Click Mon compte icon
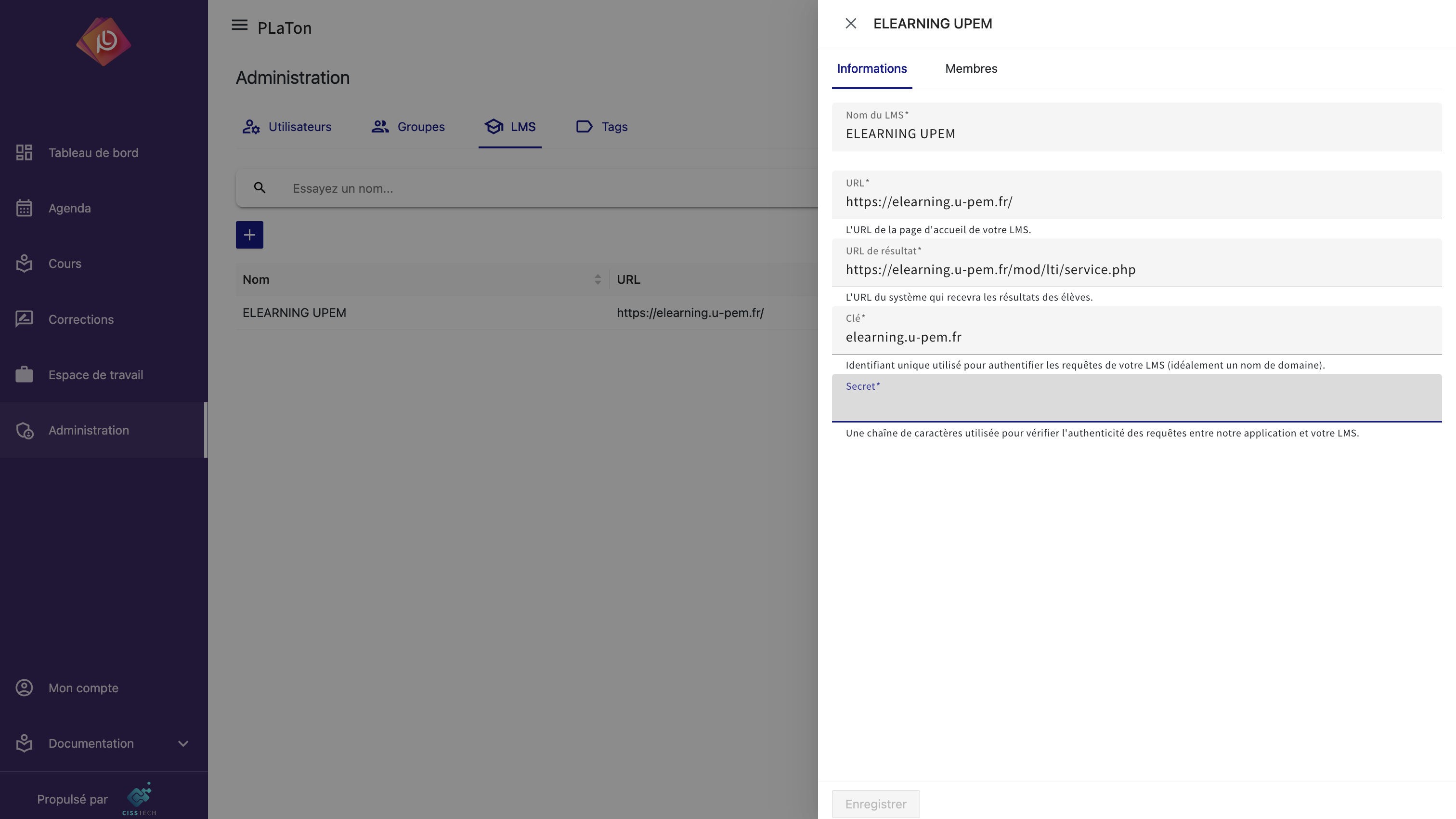 tap(24, 688)
